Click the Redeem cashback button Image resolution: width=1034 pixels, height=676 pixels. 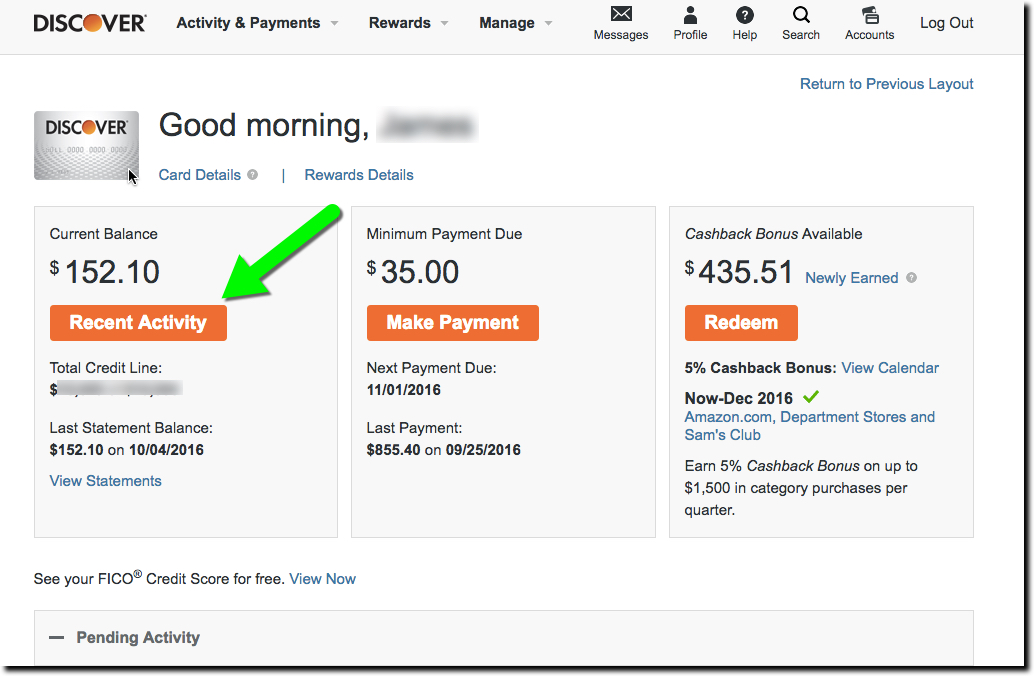(x=741, y=322)
